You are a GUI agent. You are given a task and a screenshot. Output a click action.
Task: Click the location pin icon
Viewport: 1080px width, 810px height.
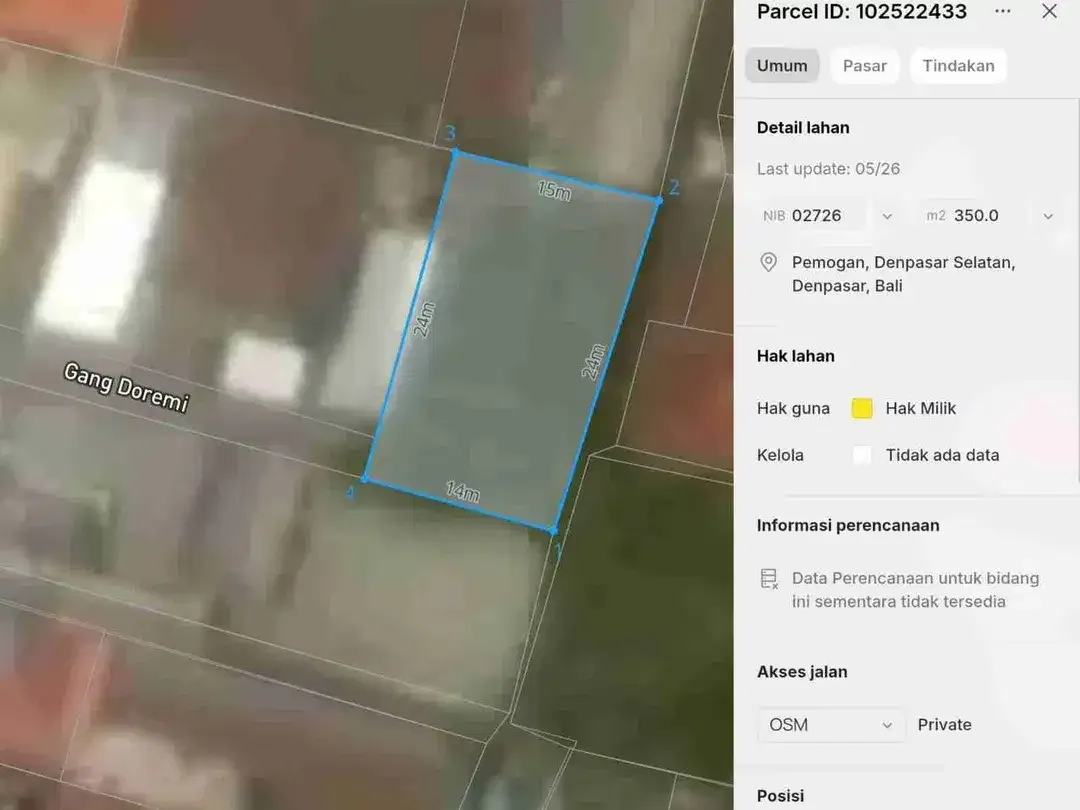coord(768,262)
